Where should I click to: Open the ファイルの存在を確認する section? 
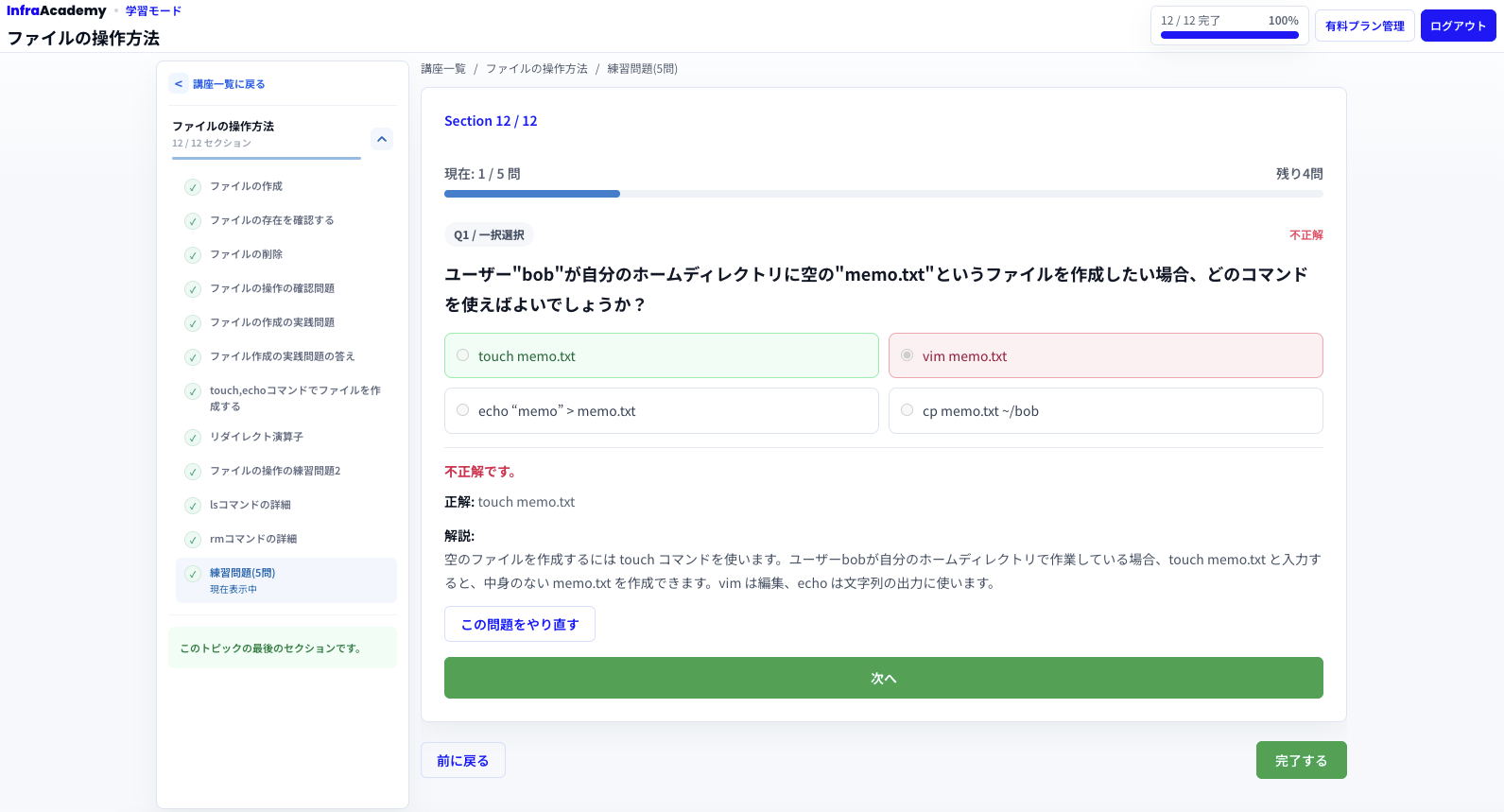285,221
